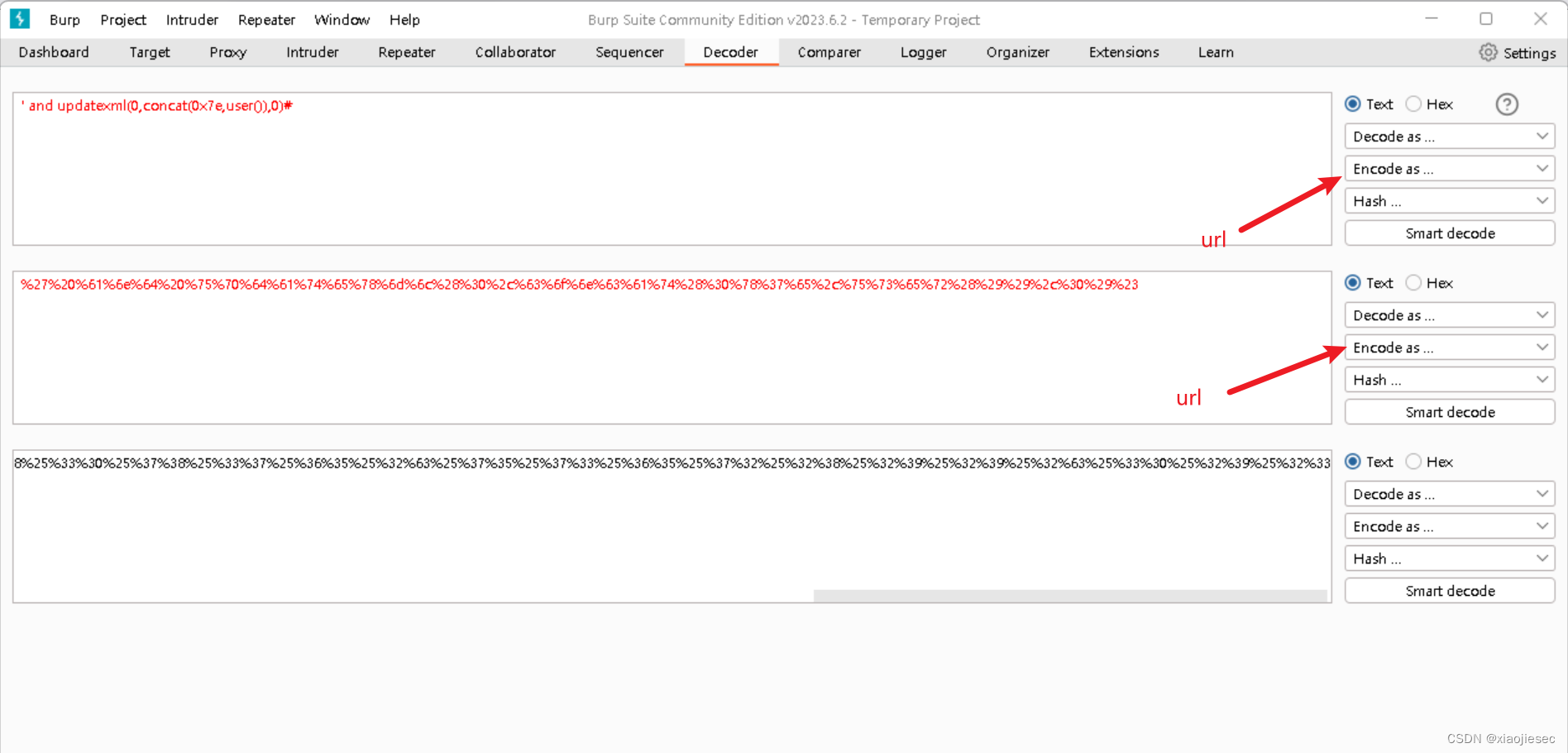The height and width of the screenshot is (753, 1568).
Task: Open the Proxy tab
Action: [x=227, y=52]
